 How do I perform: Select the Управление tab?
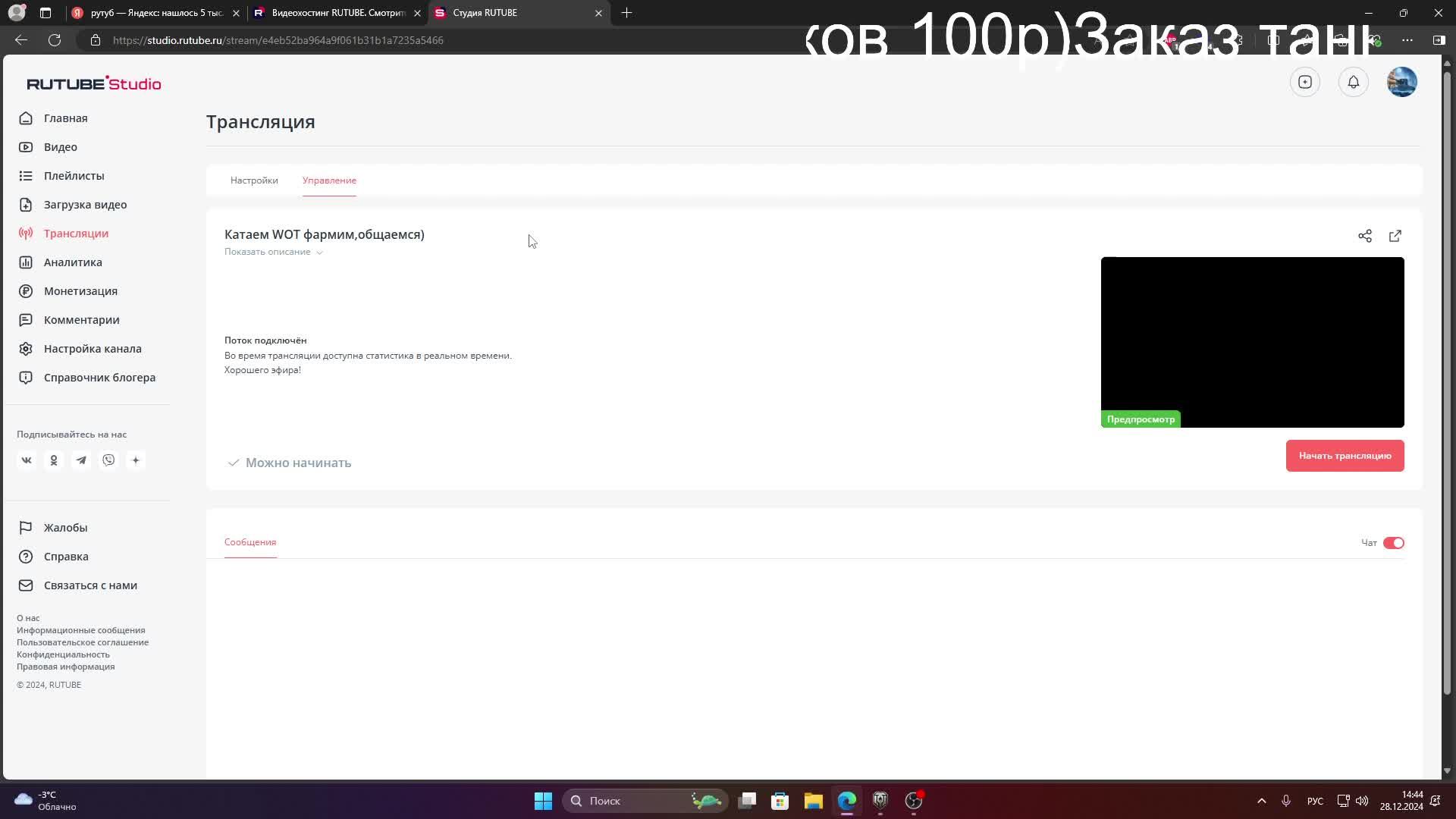329,180
